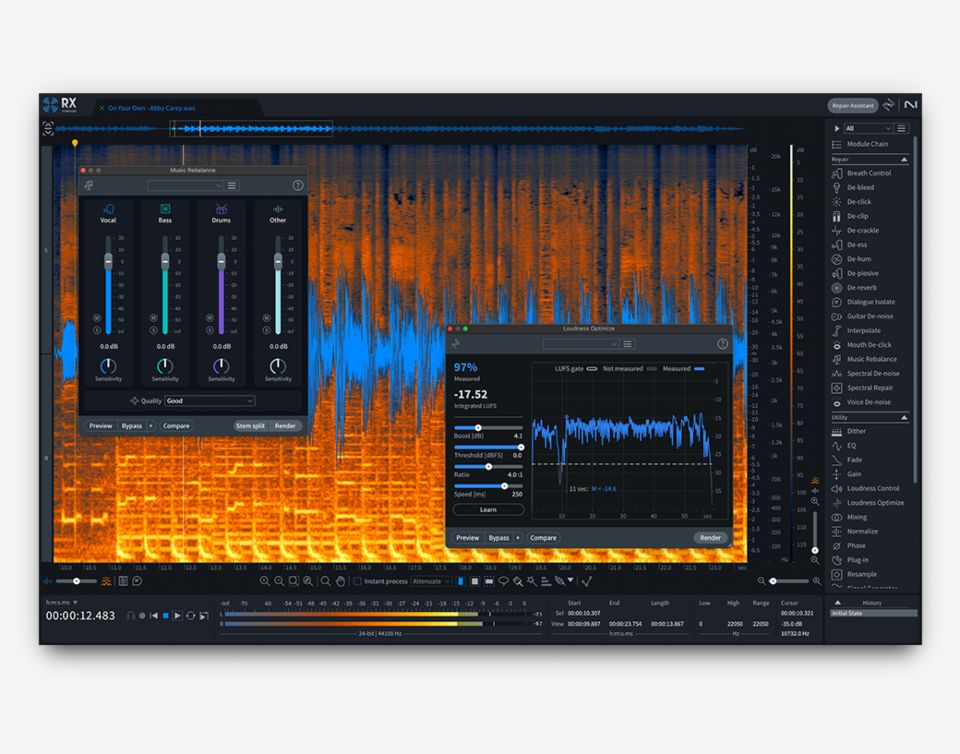Select the hand grab tool
The height and width of the screenshot is (754, 960).
[340, 581]
